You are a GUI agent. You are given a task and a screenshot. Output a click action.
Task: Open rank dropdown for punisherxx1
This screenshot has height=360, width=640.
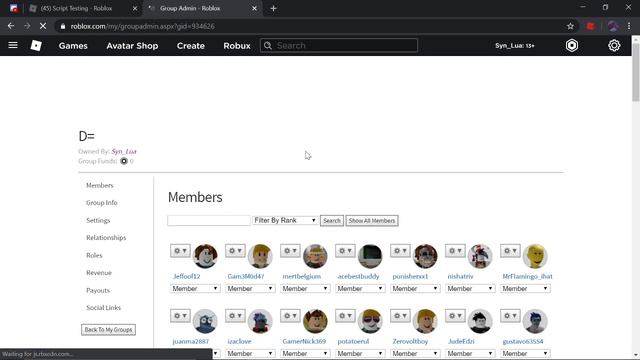click(415, 289)
